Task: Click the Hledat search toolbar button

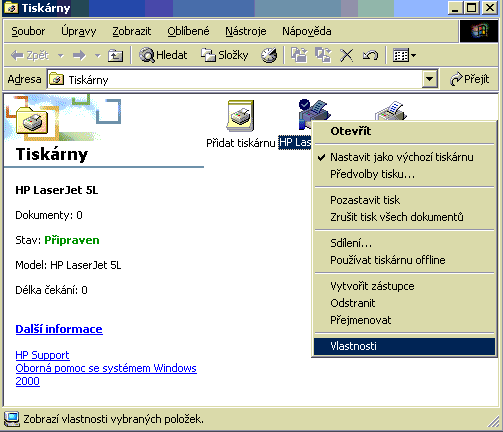Action: [163, 55]
